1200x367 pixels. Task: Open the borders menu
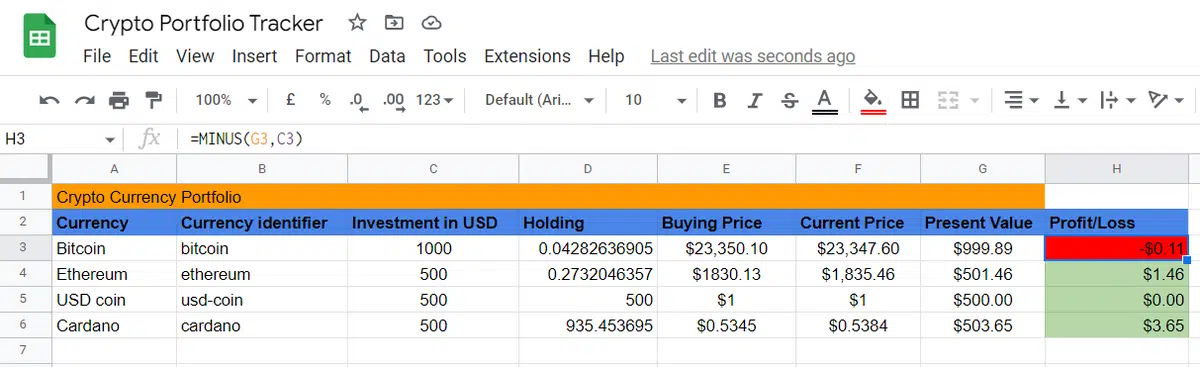pyautogui.click(x=910, y=100)
